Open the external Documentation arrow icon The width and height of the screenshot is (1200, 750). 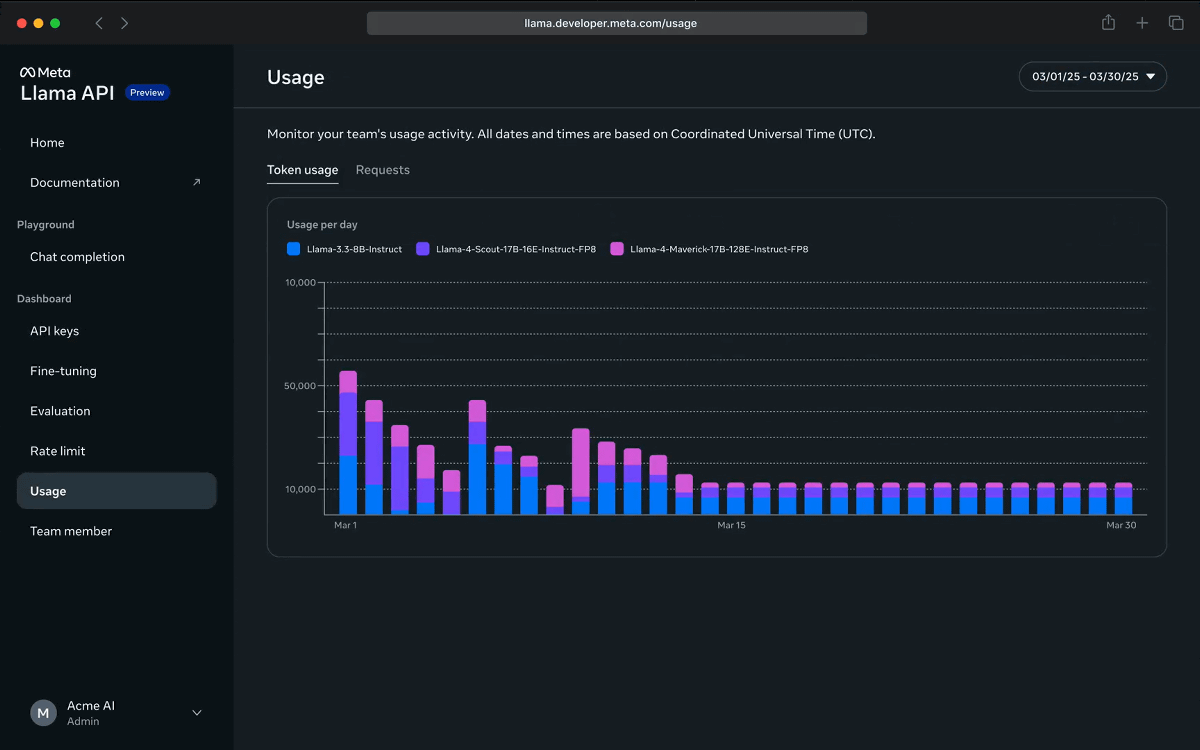[196, 182]
